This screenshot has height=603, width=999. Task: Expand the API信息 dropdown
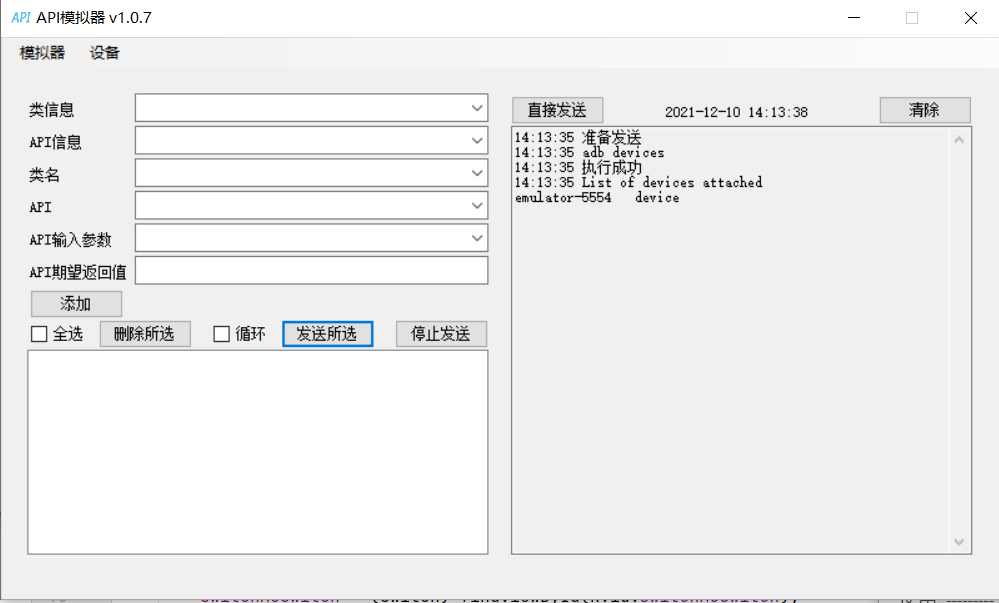coord(477,141)
